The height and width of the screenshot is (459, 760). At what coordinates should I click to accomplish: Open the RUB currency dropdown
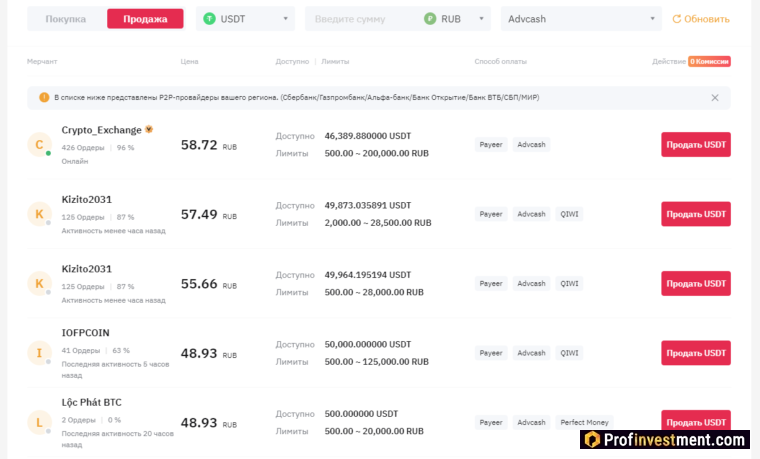tap(455, 19)
